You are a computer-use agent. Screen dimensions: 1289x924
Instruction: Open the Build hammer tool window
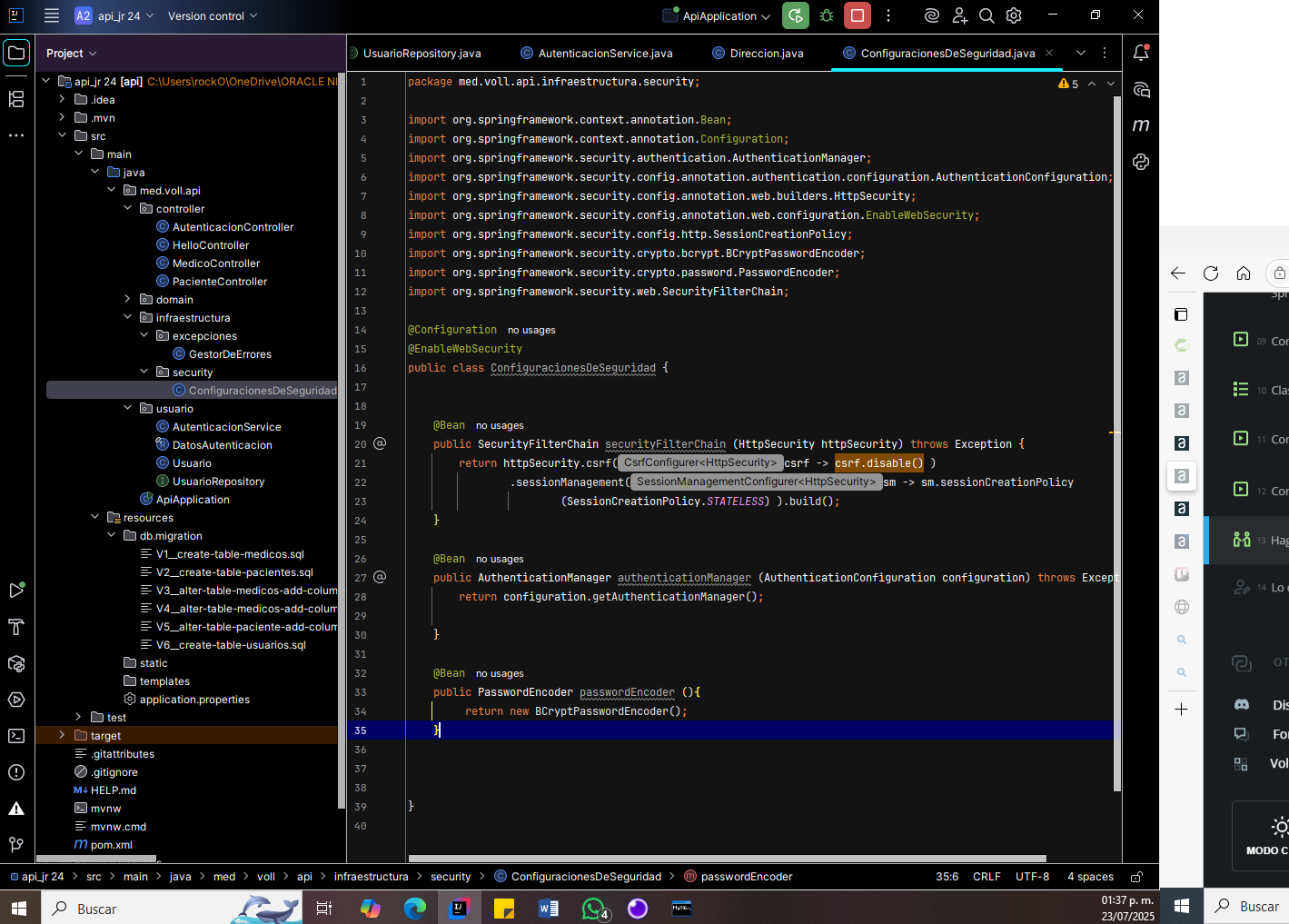point(16,627)
